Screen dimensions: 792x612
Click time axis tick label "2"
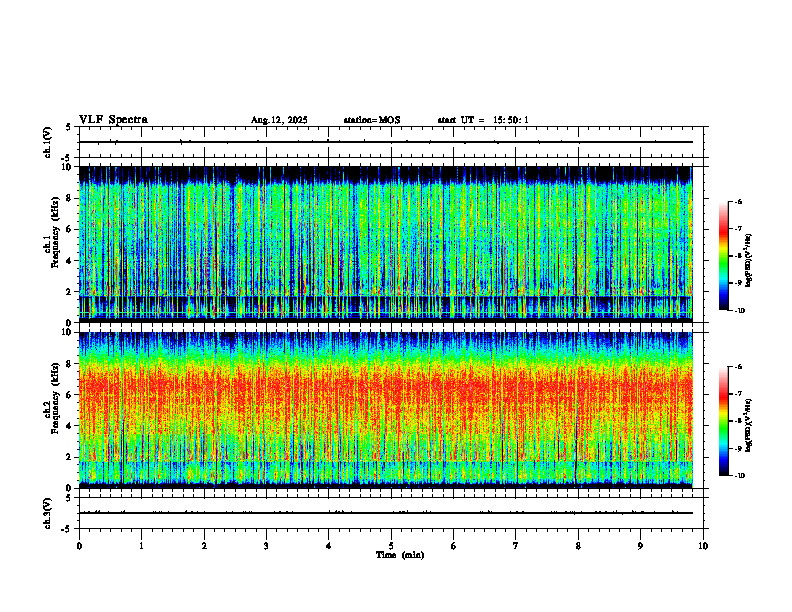tap(204, 546)
